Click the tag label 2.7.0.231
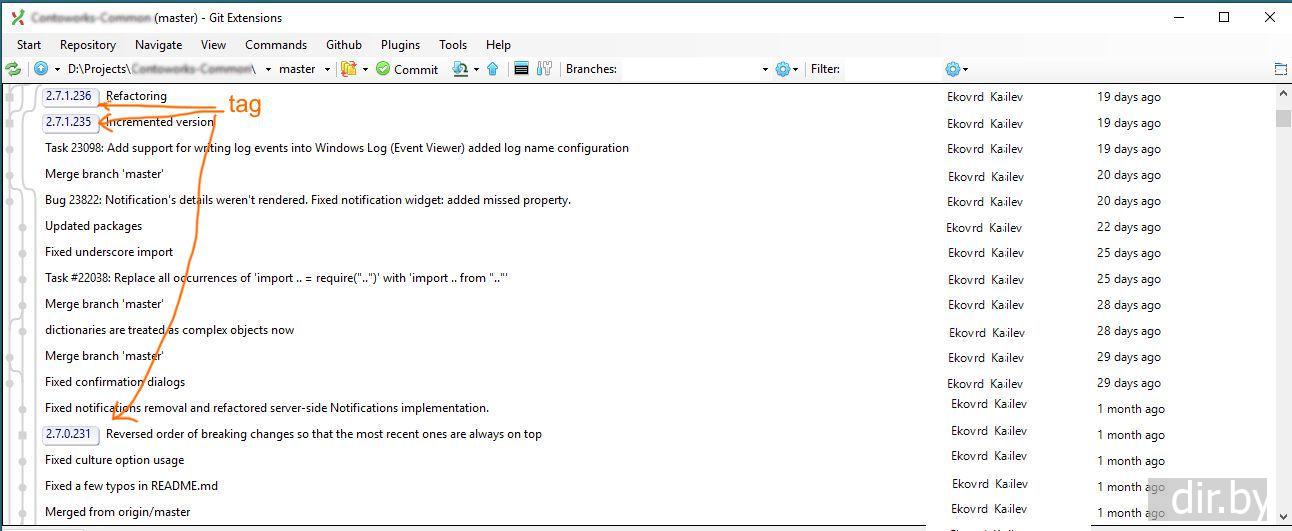 pyautogui.click(x=69, y=434)
